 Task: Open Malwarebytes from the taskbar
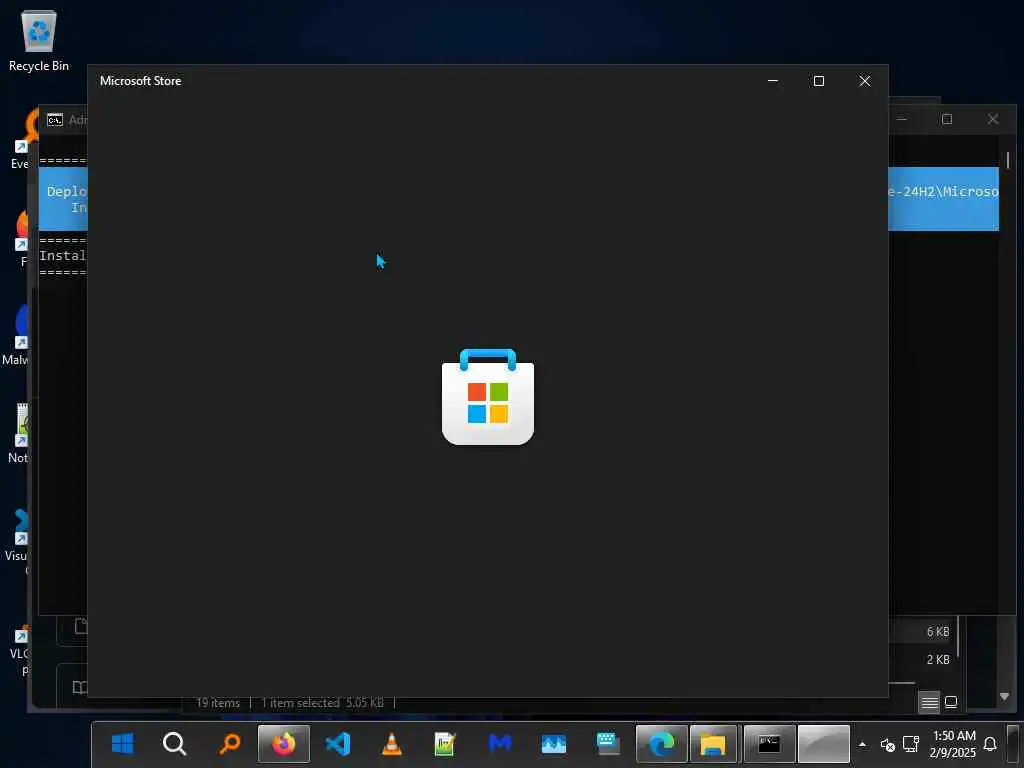coord(500,743)
